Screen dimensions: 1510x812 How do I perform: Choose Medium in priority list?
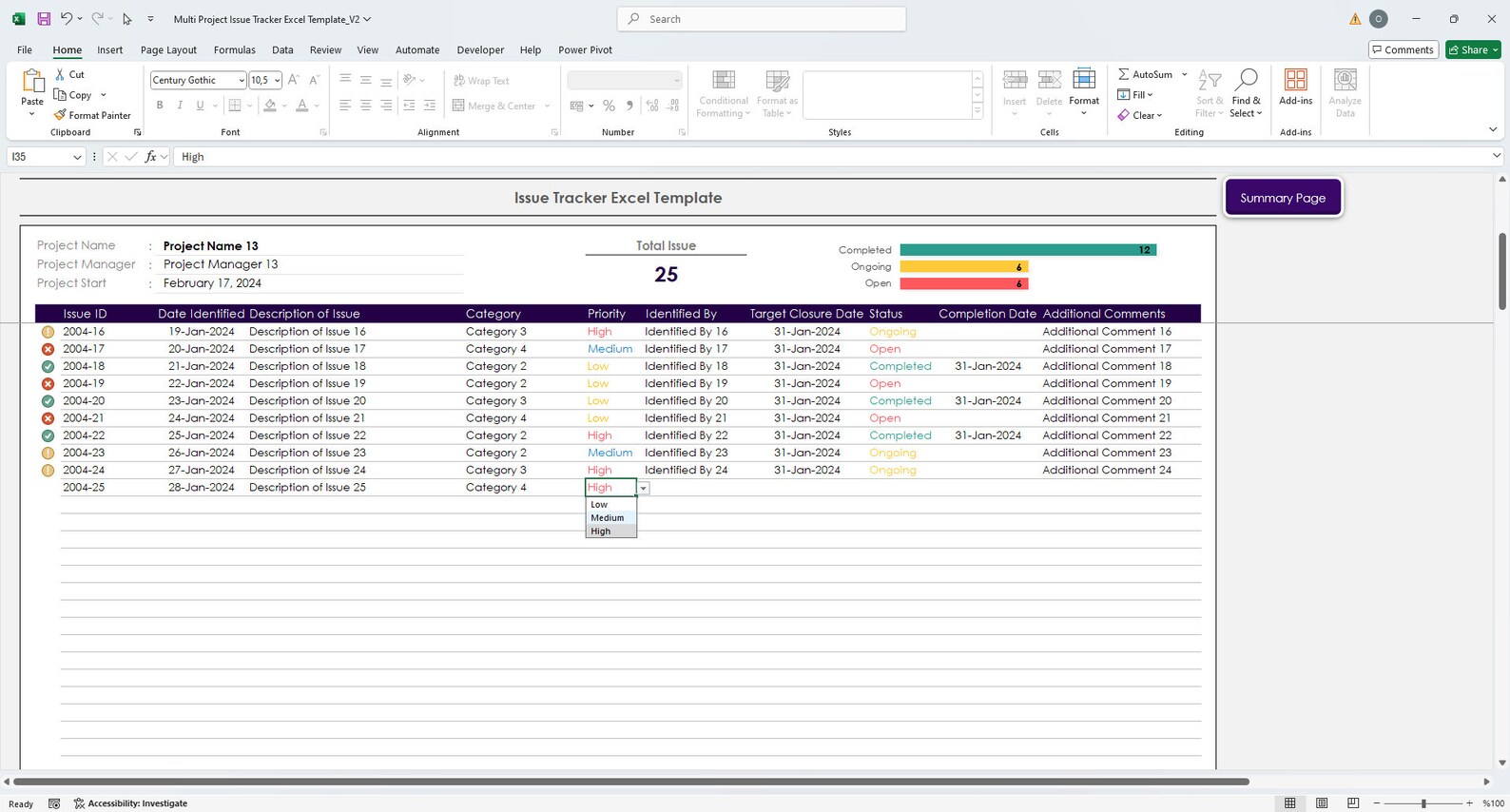pos(611,518)
